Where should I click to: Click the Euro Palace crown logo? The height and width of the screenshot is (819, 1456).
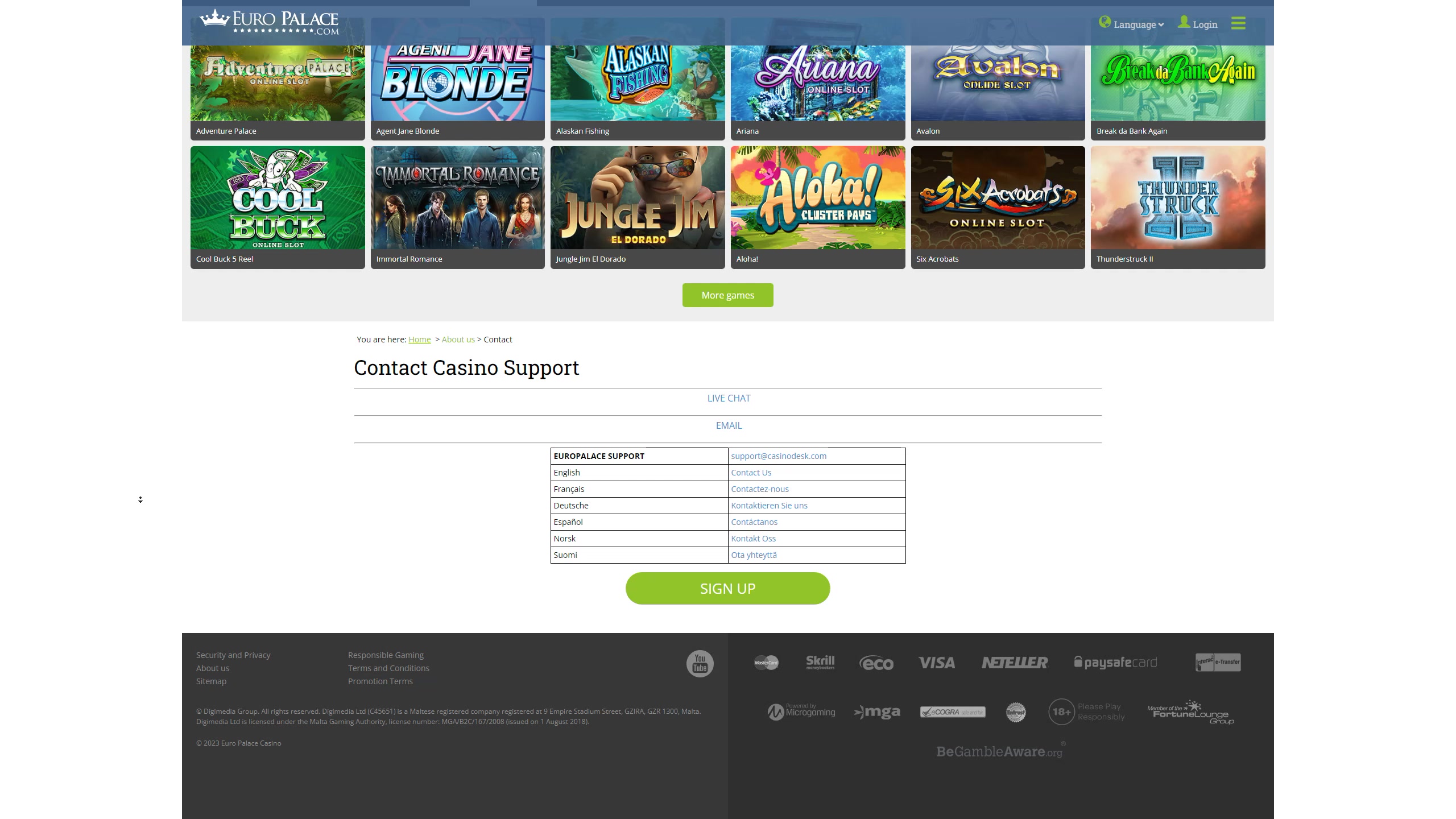click(x=214, y=18)
